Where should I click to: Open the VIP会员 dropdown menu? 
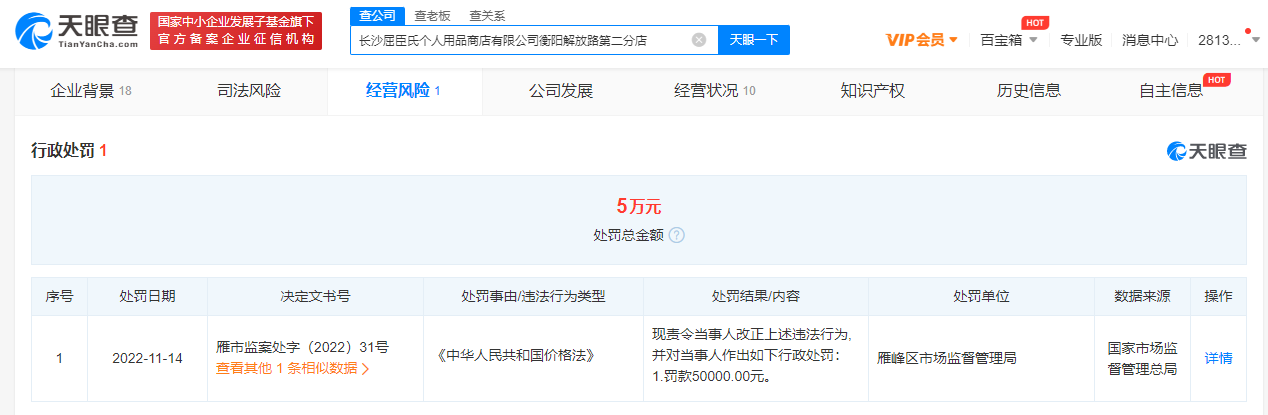(922, 40)
